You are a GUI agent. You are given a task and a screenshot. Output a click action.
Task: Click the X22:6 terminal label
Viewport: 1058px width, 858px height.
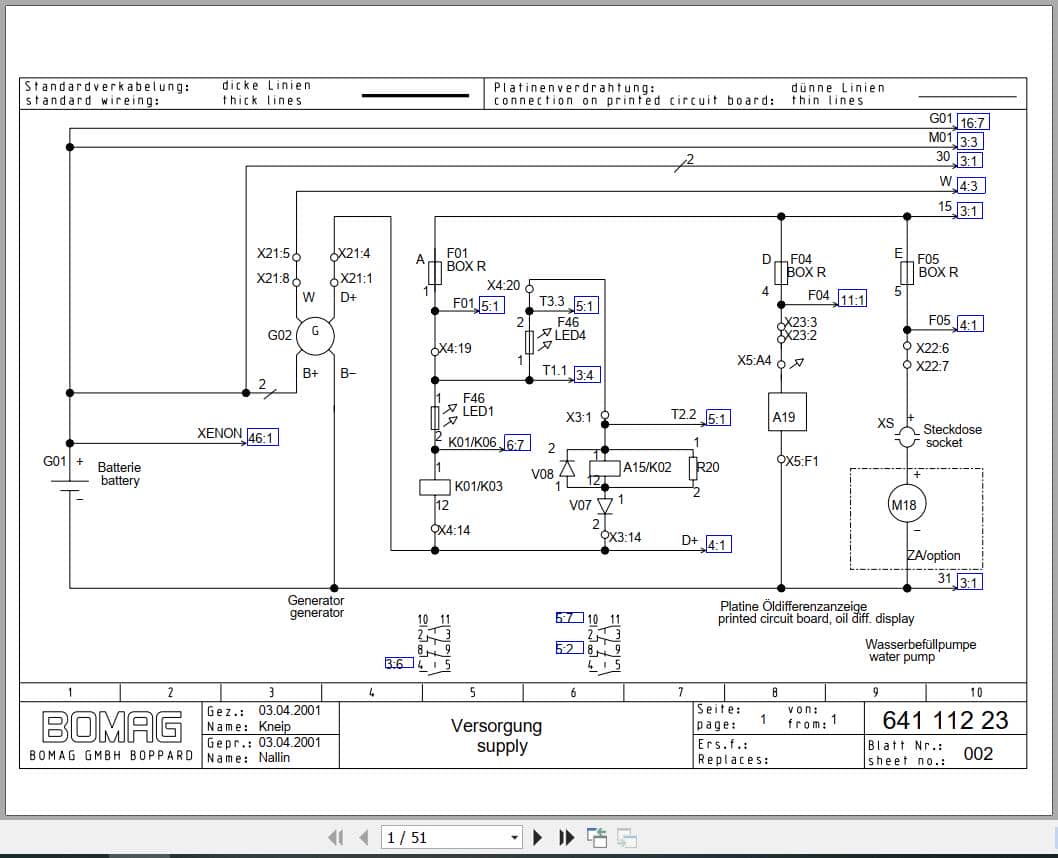[932, 349]
